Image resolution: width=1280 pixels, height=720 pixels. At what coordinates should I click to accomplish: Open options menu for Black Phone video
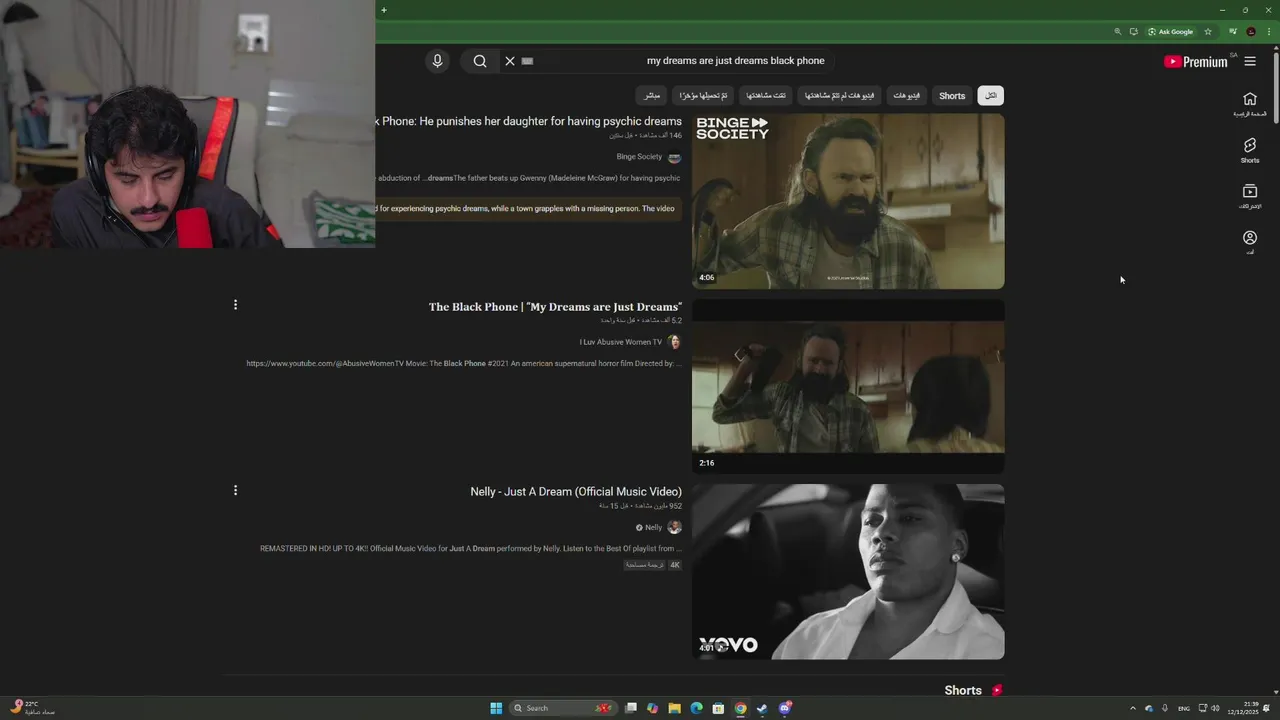(x=235, y=305)
